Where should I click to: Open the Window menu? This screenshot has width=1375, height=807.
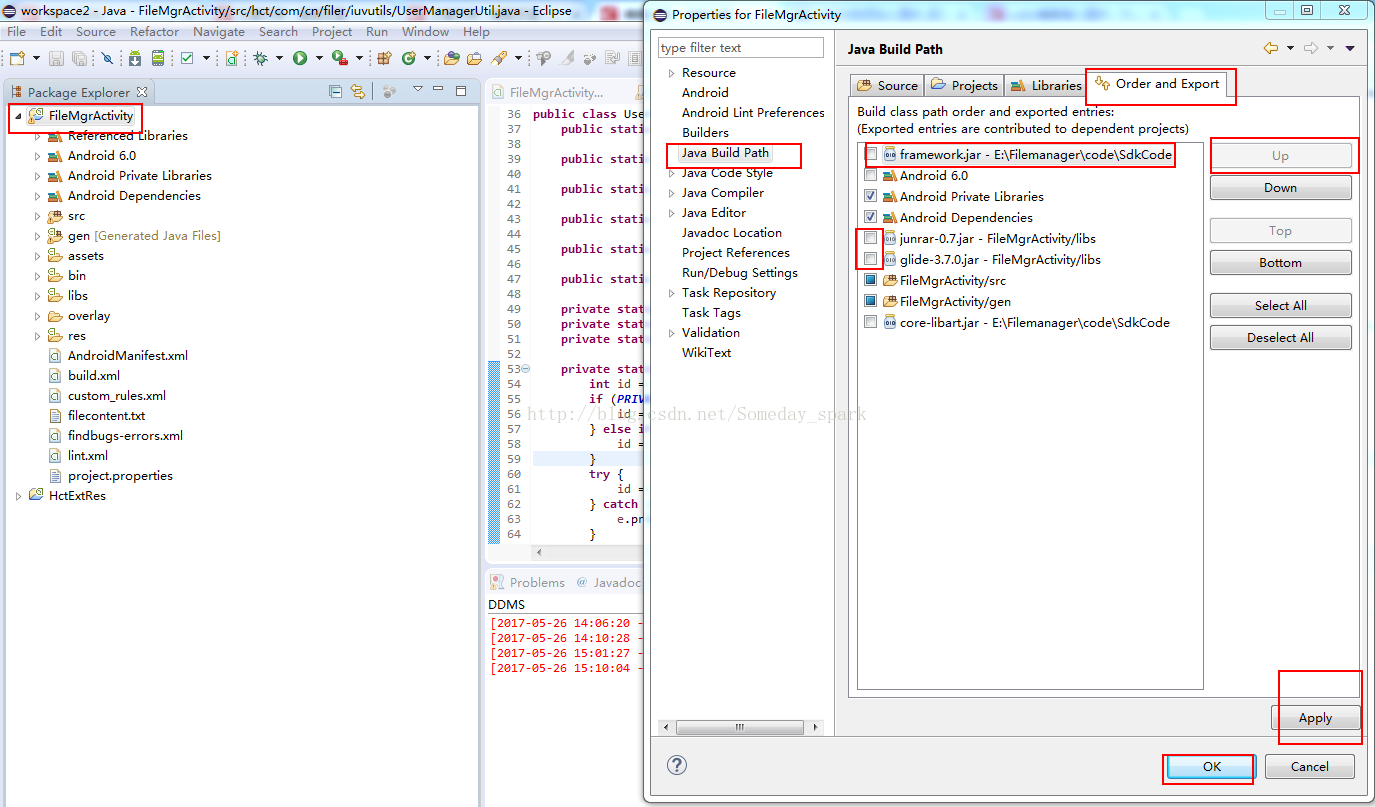click(x=425, y=32)
